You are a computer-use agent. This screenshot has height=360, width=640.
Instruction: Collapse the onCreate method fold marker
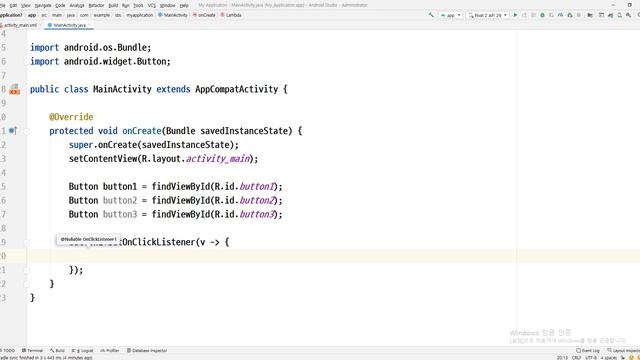pyautogui.click(x=26, y=131)
